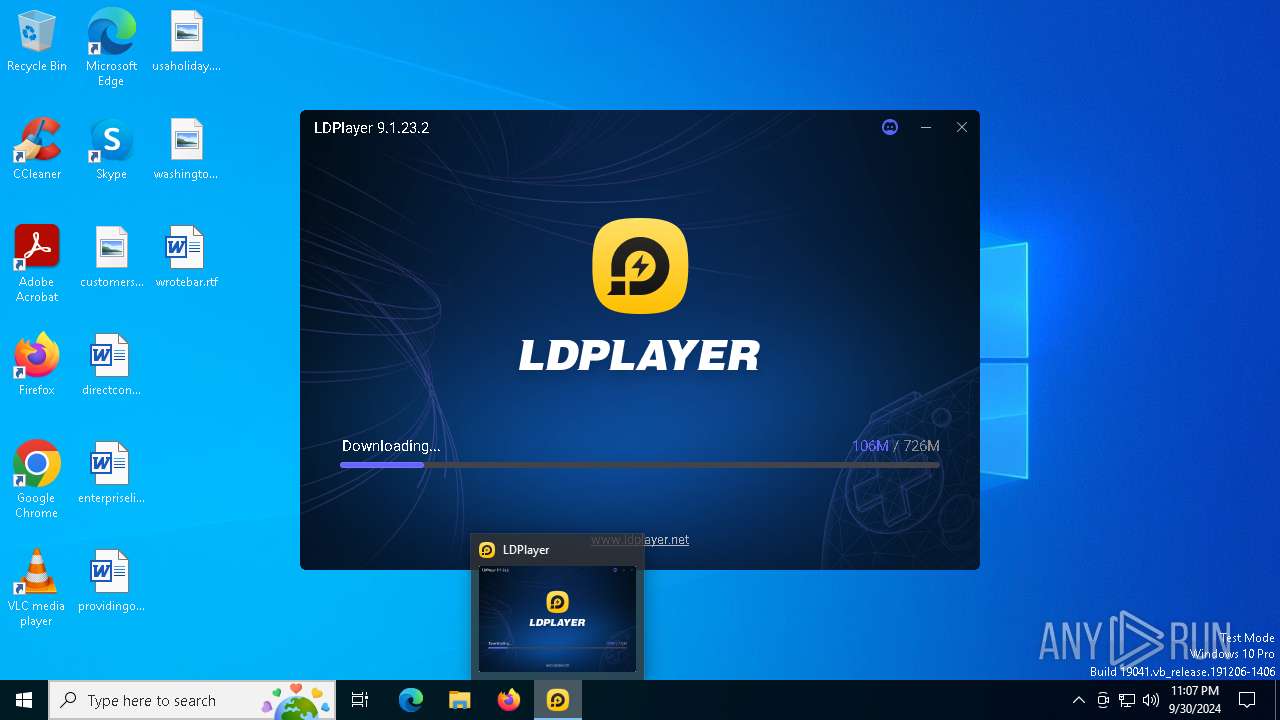Screen dimensions: 1280x720
Task: Click the LDPlayer title on preview popup
Action: point(526,550)
